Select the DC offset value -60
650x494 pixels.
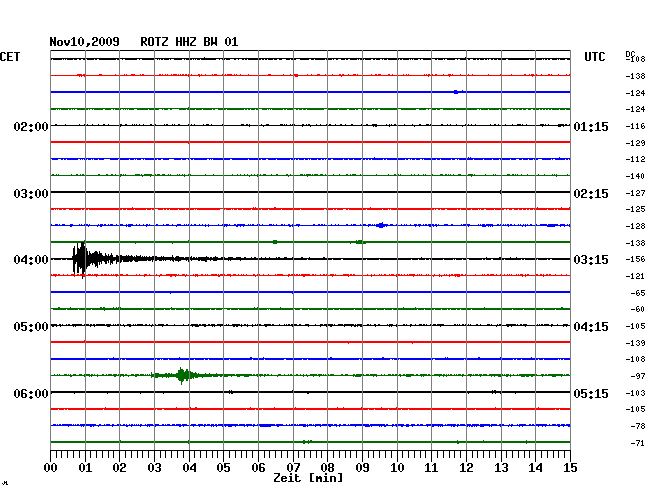click(638, 309)
